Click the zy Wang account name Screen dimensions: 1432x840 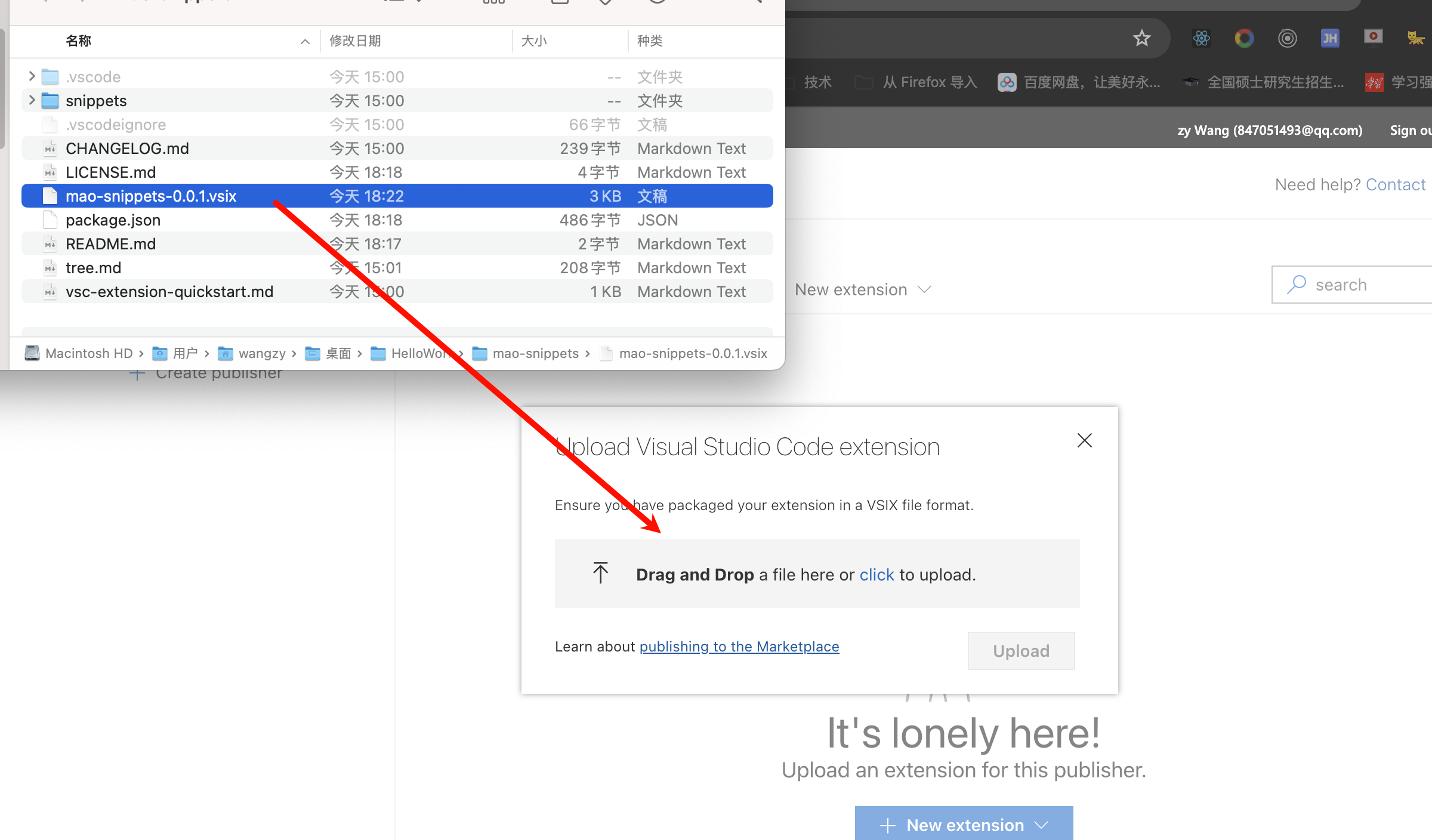click(1270, 130)
